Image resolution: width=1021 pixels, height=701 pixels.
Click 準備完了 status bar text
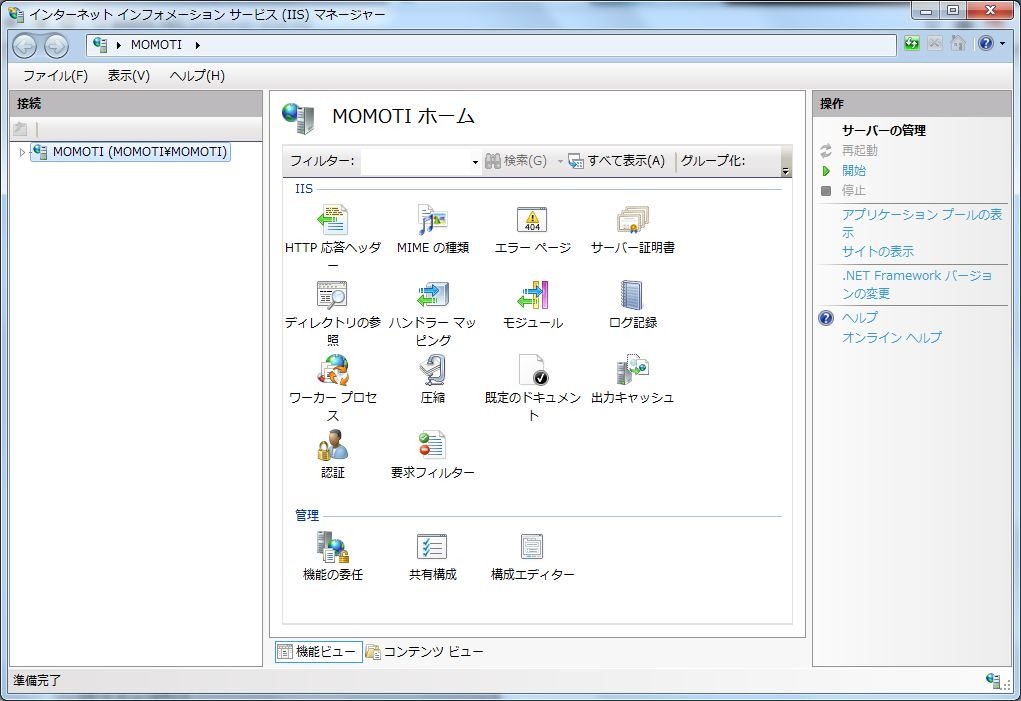tap(37, 681)
